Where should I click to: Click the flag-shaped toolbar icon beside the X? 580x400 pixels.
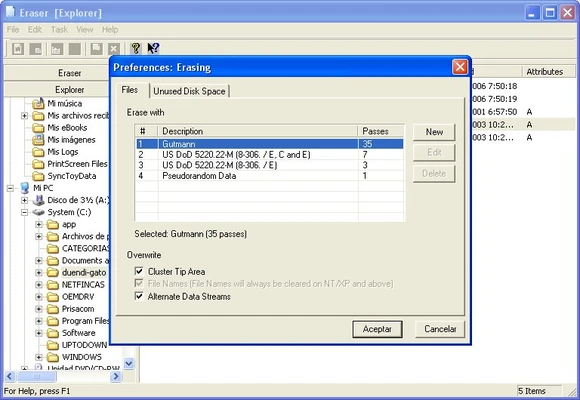click(x=97, y=48)
